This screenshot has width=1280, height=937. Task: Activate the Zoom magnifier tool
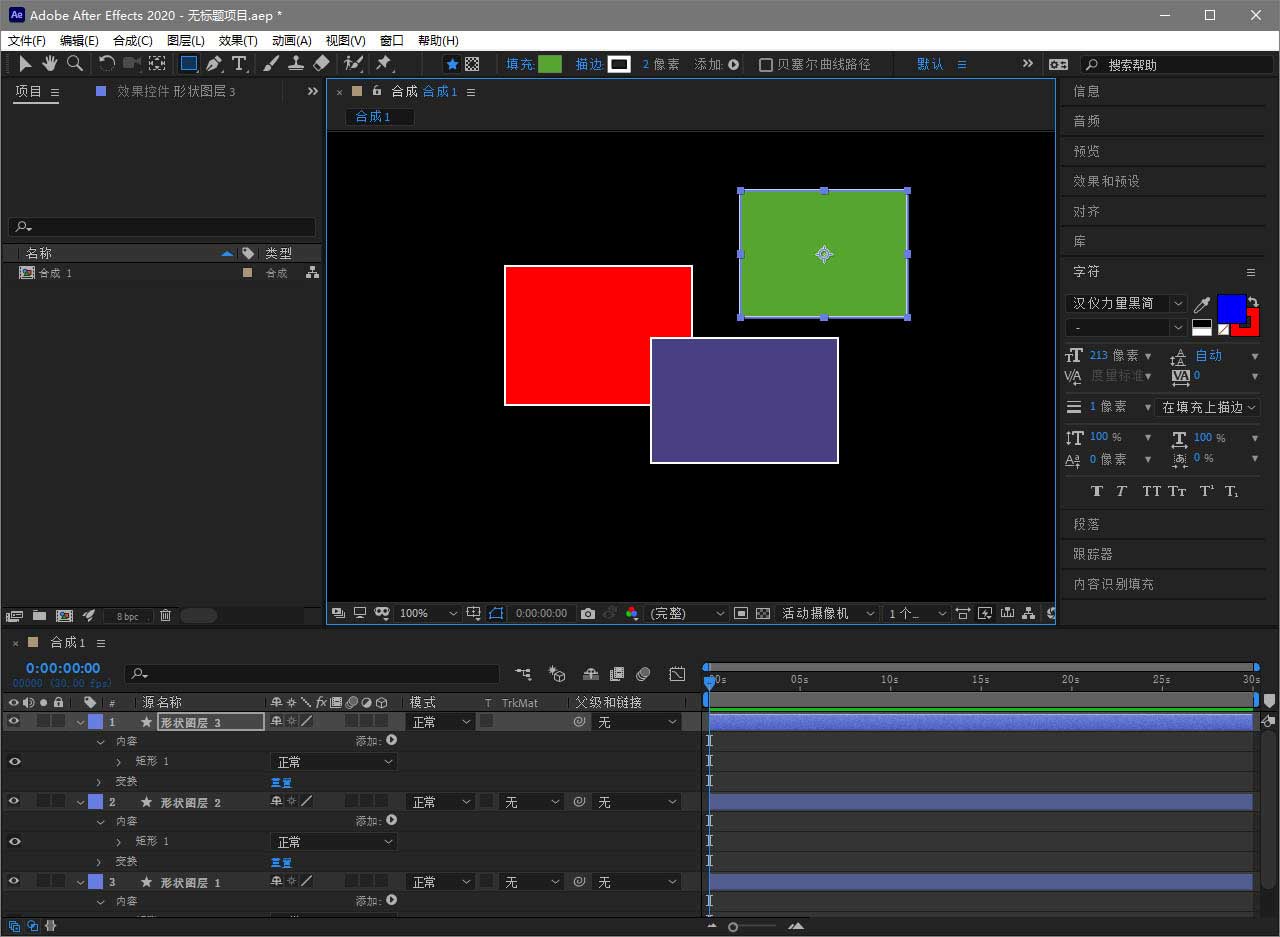pos(74,64)
